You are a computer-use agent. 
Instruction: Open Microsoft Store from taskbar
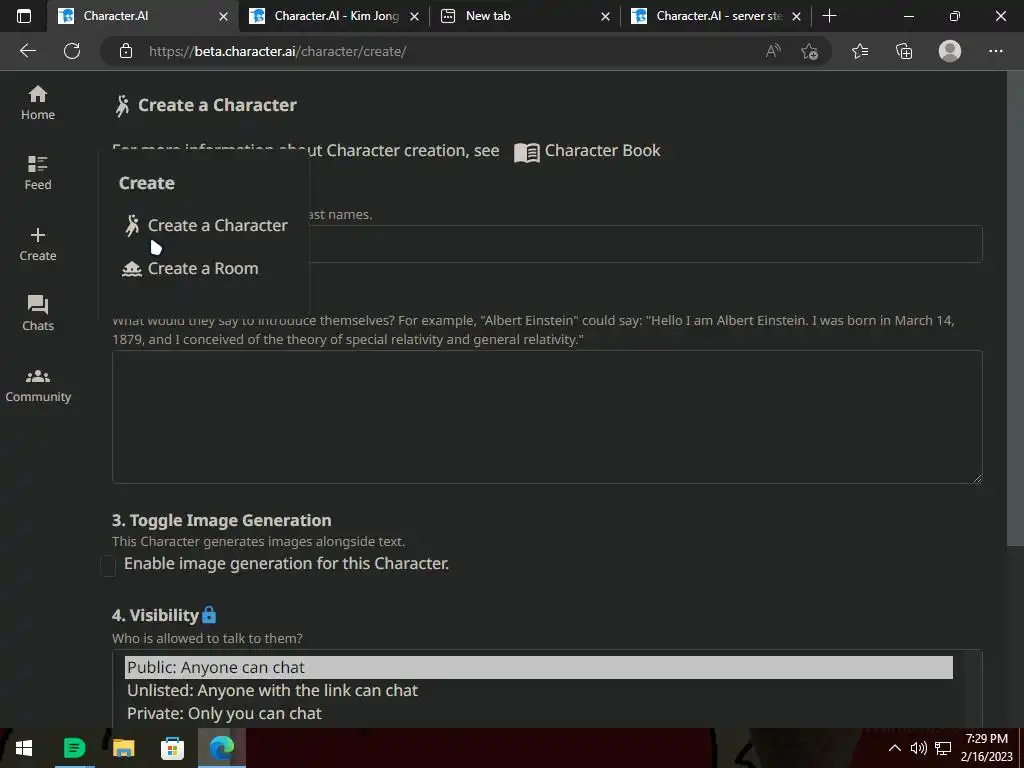[x=172, y=748]
